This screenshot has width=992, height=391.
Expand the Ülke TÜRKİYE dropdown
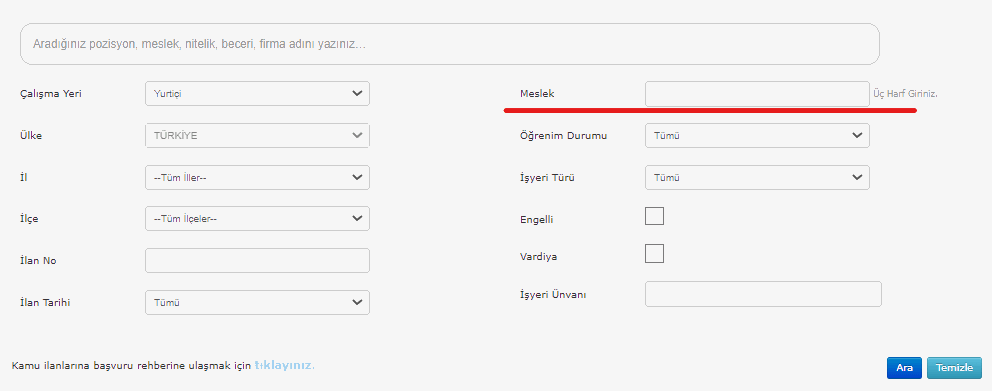point(257,135)
